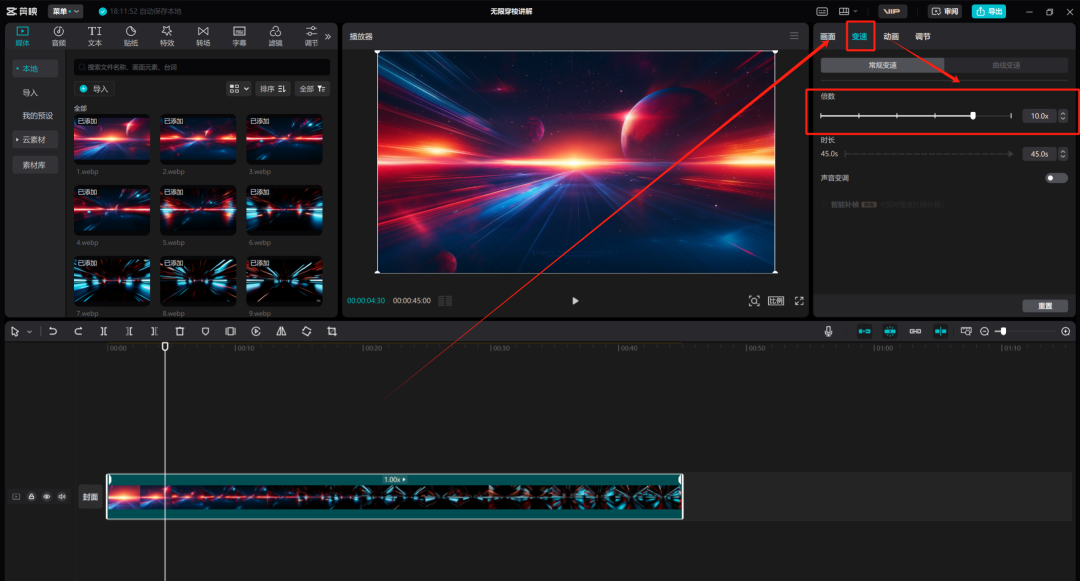1080x581 pixels.
Task: Toggle the 声音变调 switch
Action: (x=1056, y=178)
